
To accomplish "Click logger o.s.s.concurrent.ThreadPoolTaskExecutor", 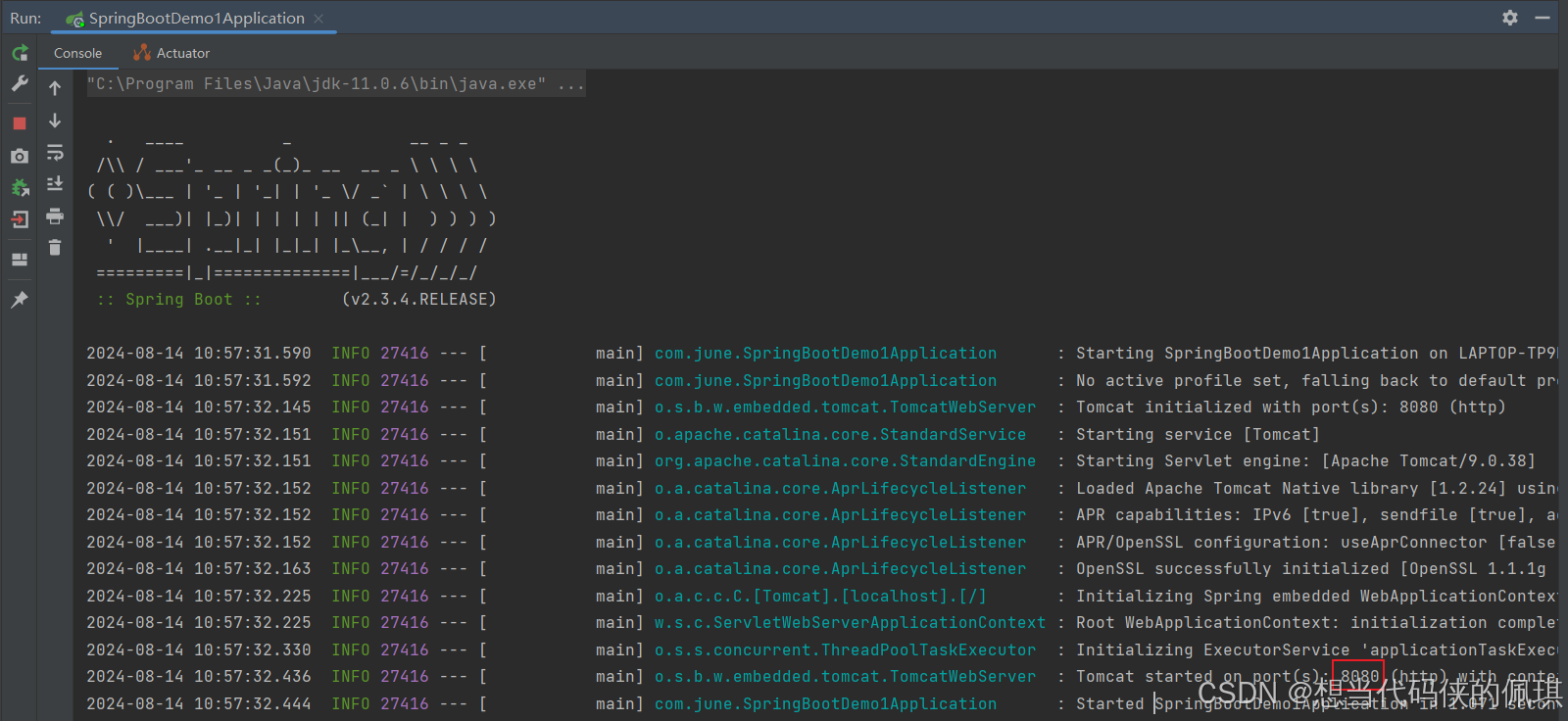I will coord(845,650).
